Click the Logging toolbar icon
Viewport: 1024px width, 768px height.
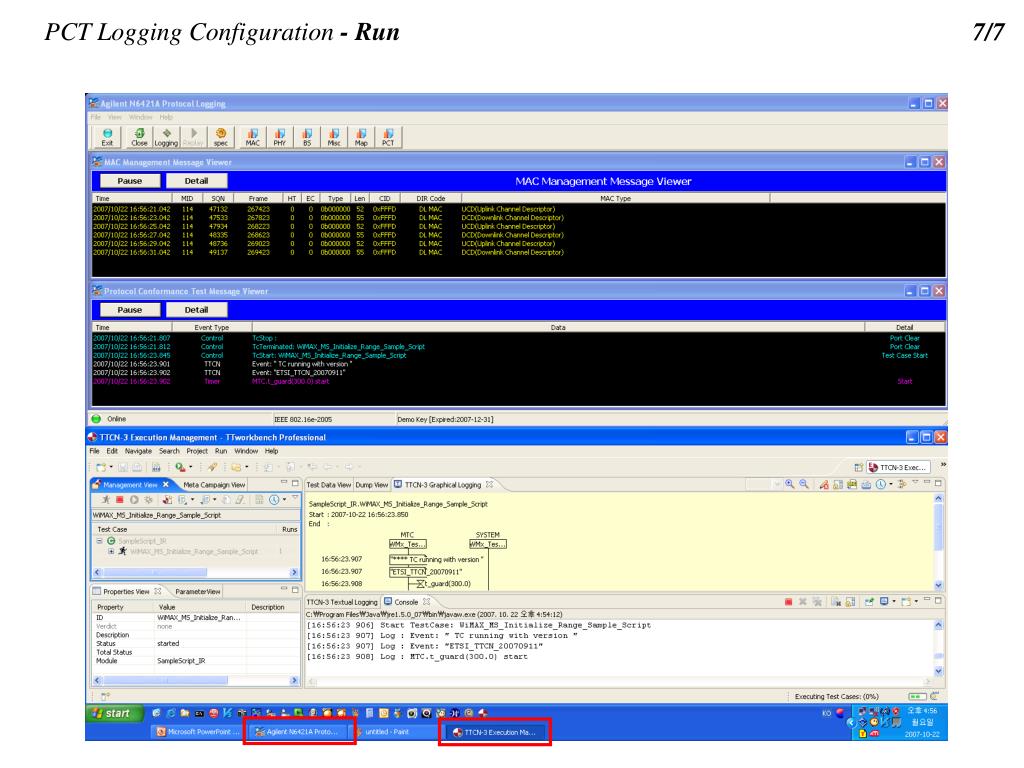pyautogui.click(x=166, y=136)
